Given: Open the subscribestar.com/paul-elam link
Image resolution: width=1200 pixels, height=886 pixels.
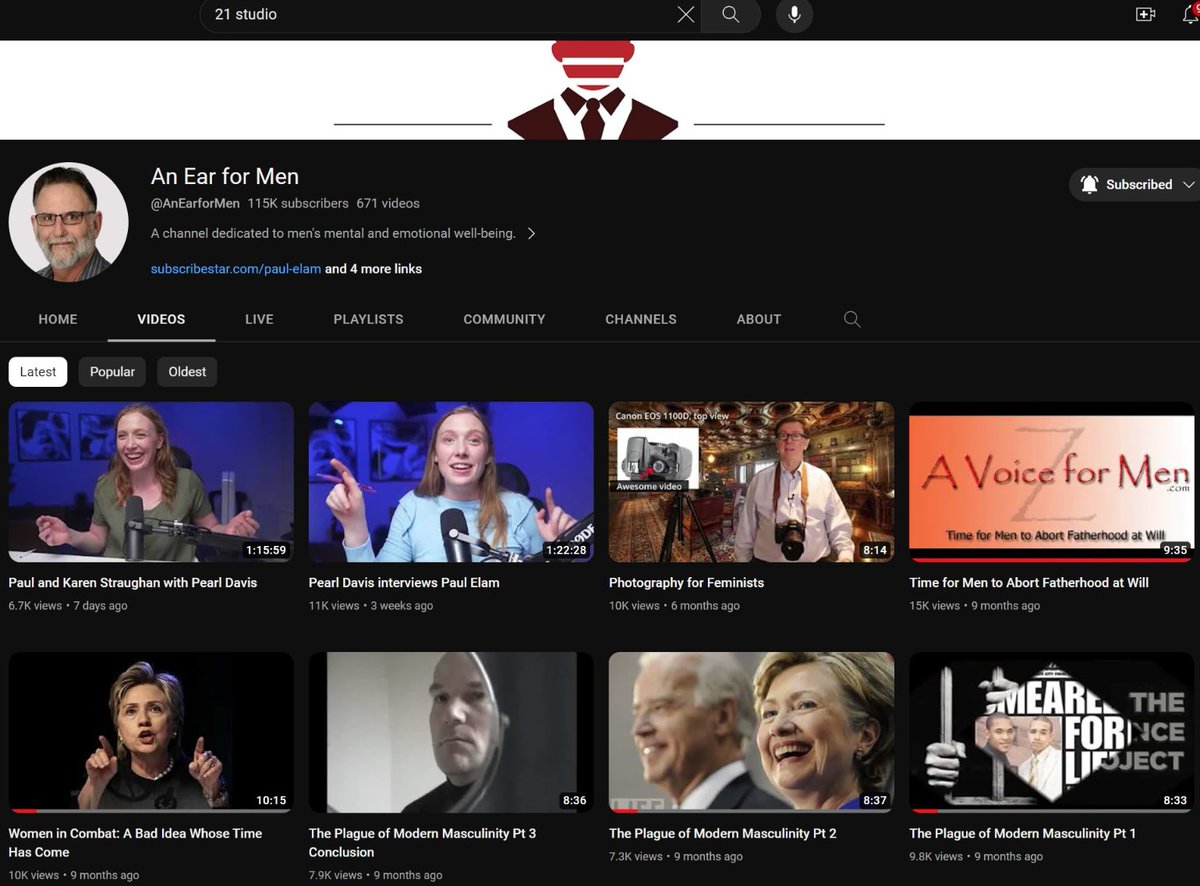Looking at the screenshot, I should coord(236,269).
